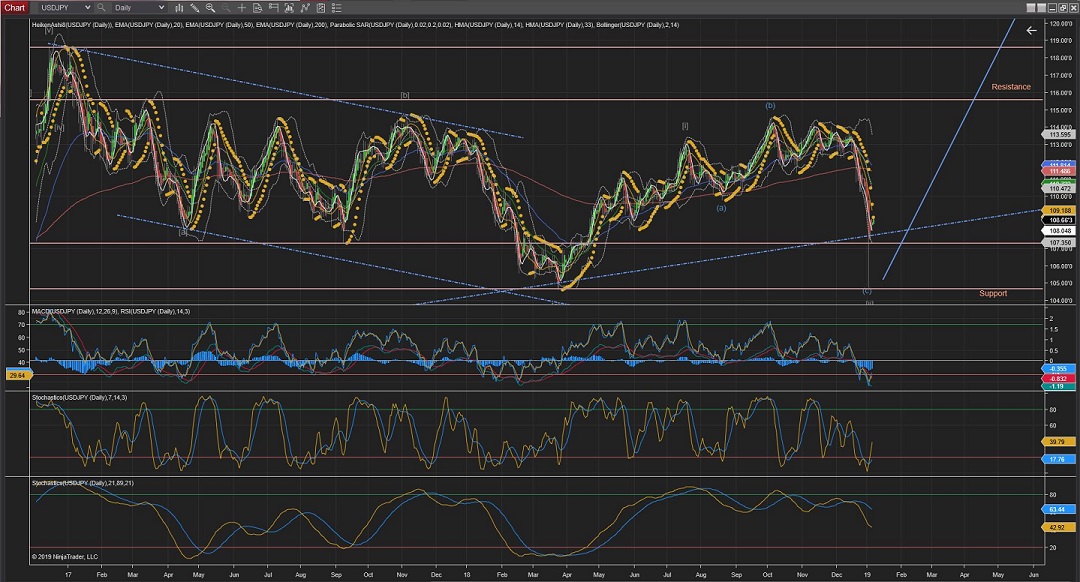Select the crosshair cursor icon
Viewport: 1080px width, 582px height.
(242, 8)
